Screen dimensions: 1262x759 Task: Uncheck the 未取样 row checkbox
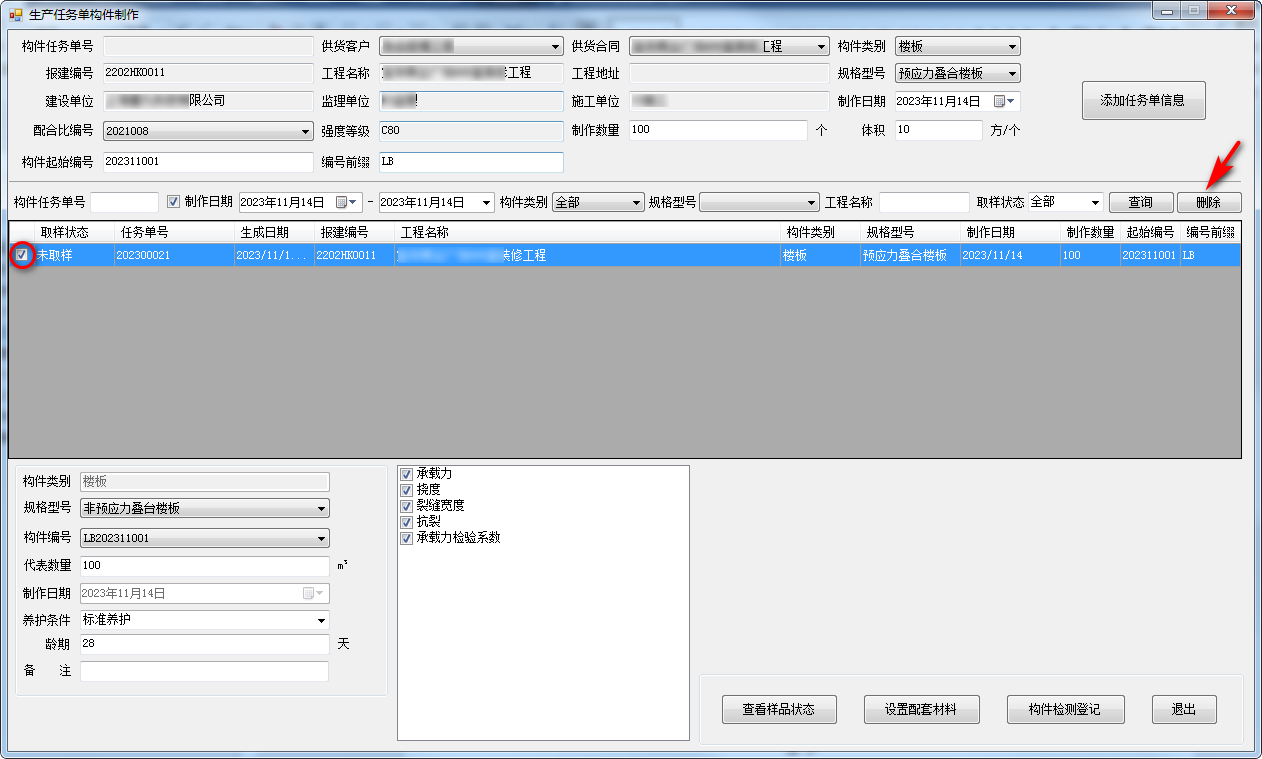(x=22, y=255)
